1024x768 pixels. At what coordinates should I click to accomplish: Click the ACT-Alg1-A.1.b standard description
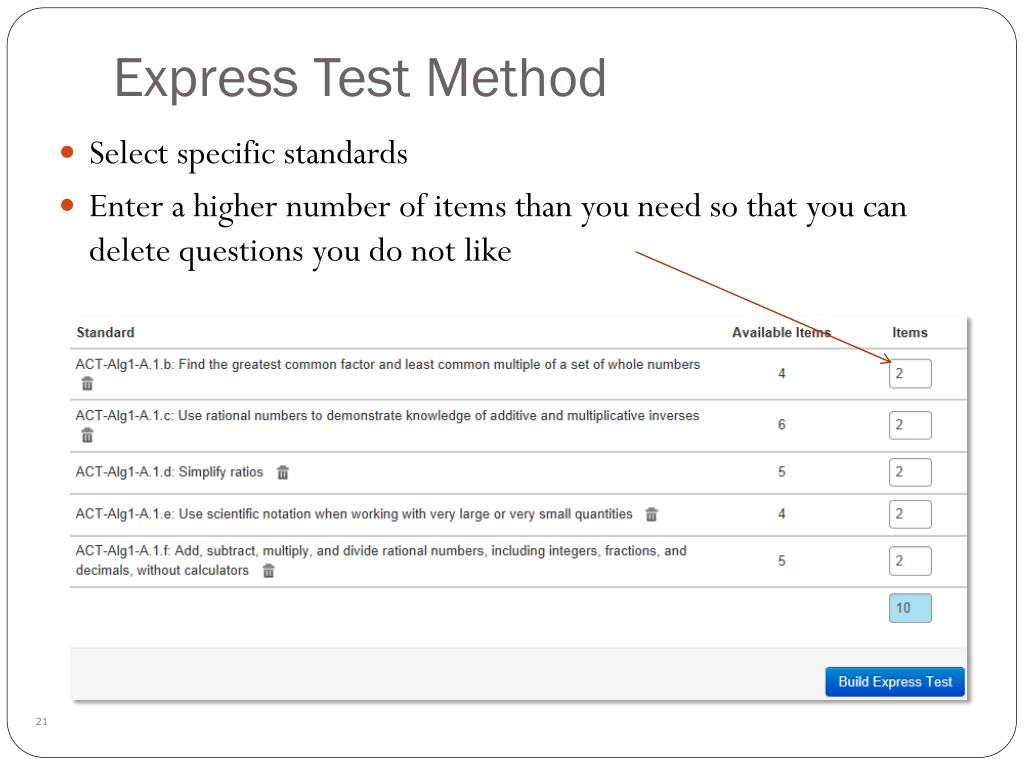(x=388, y=364)
